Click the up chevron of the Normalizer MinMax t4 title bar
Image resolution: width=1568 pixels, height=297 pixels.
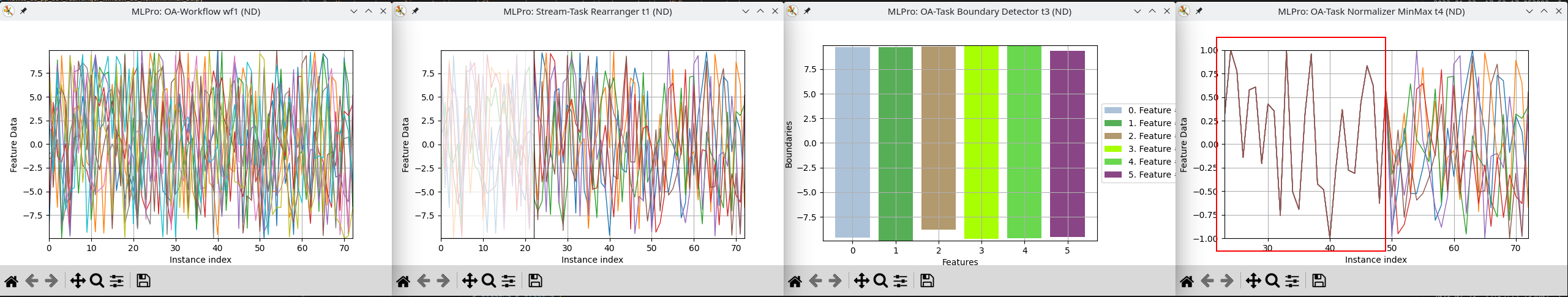[1544, 11]
